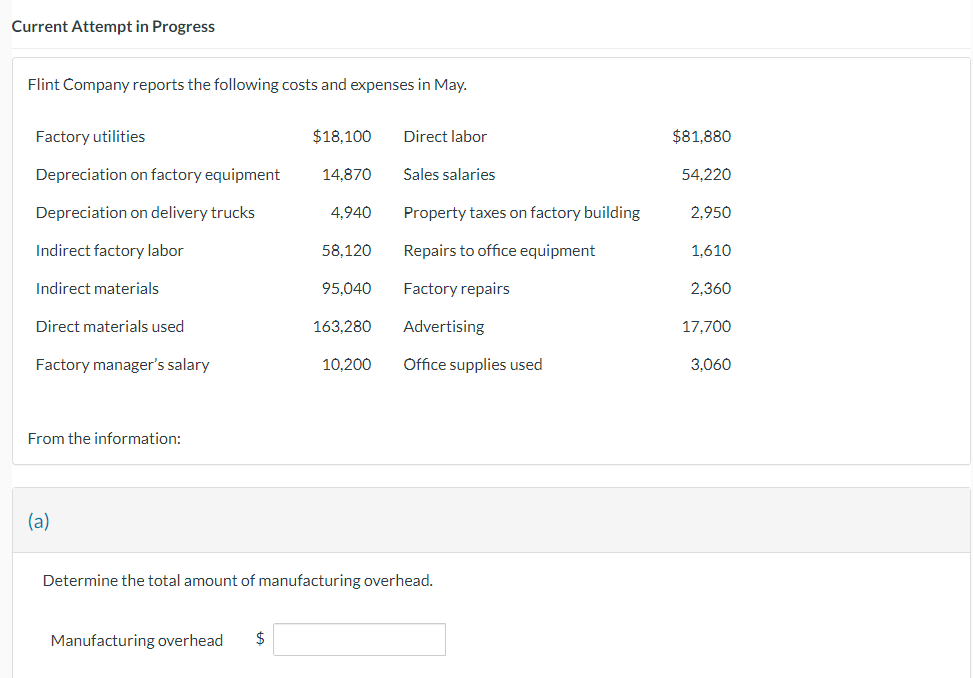Screen dimensions: 973x678
Task: Click the $18,100 factory utilities amount
Action: [342, 137]
